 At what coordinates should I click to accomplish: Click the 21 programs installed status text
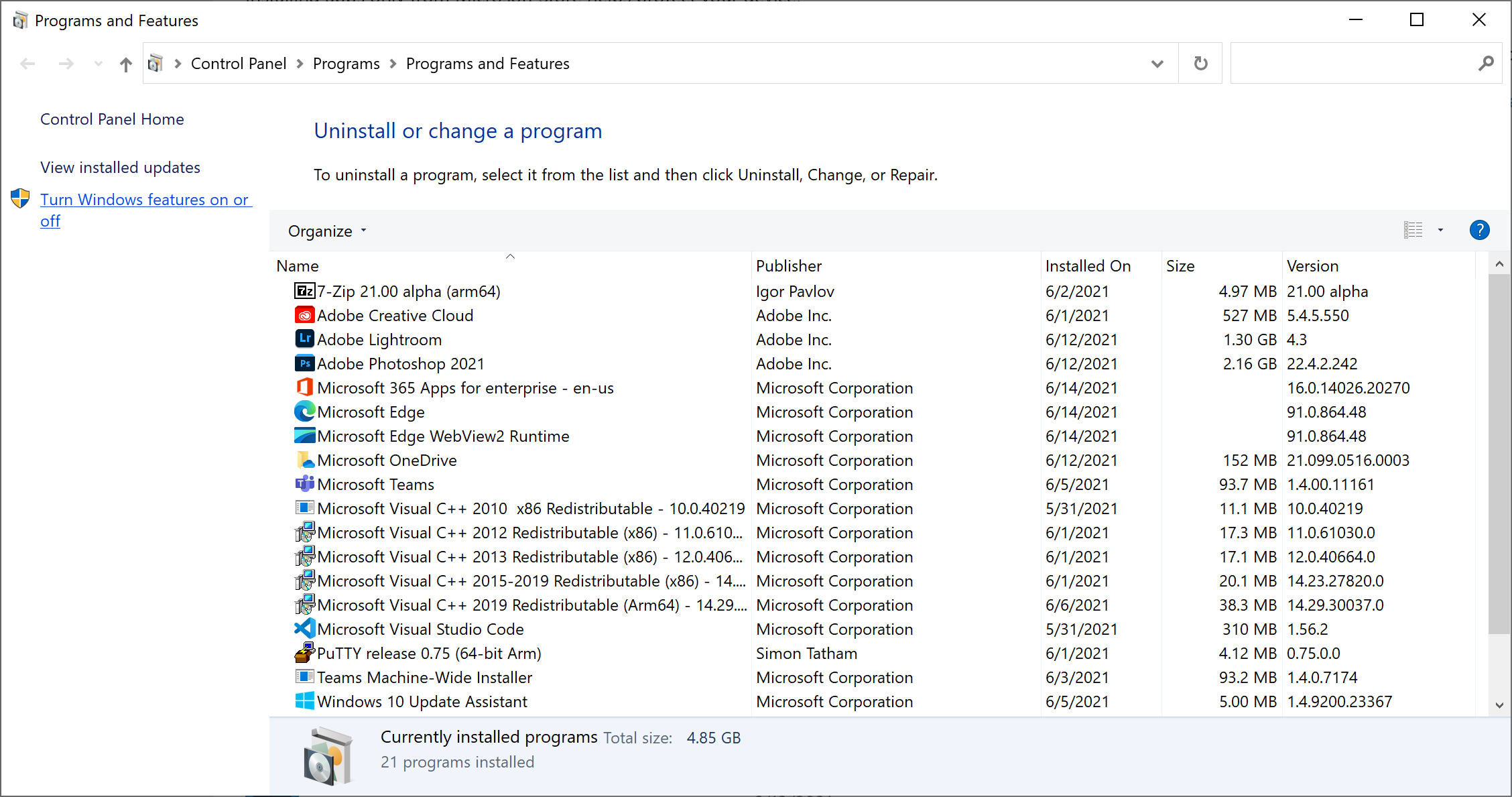(457, 762)
